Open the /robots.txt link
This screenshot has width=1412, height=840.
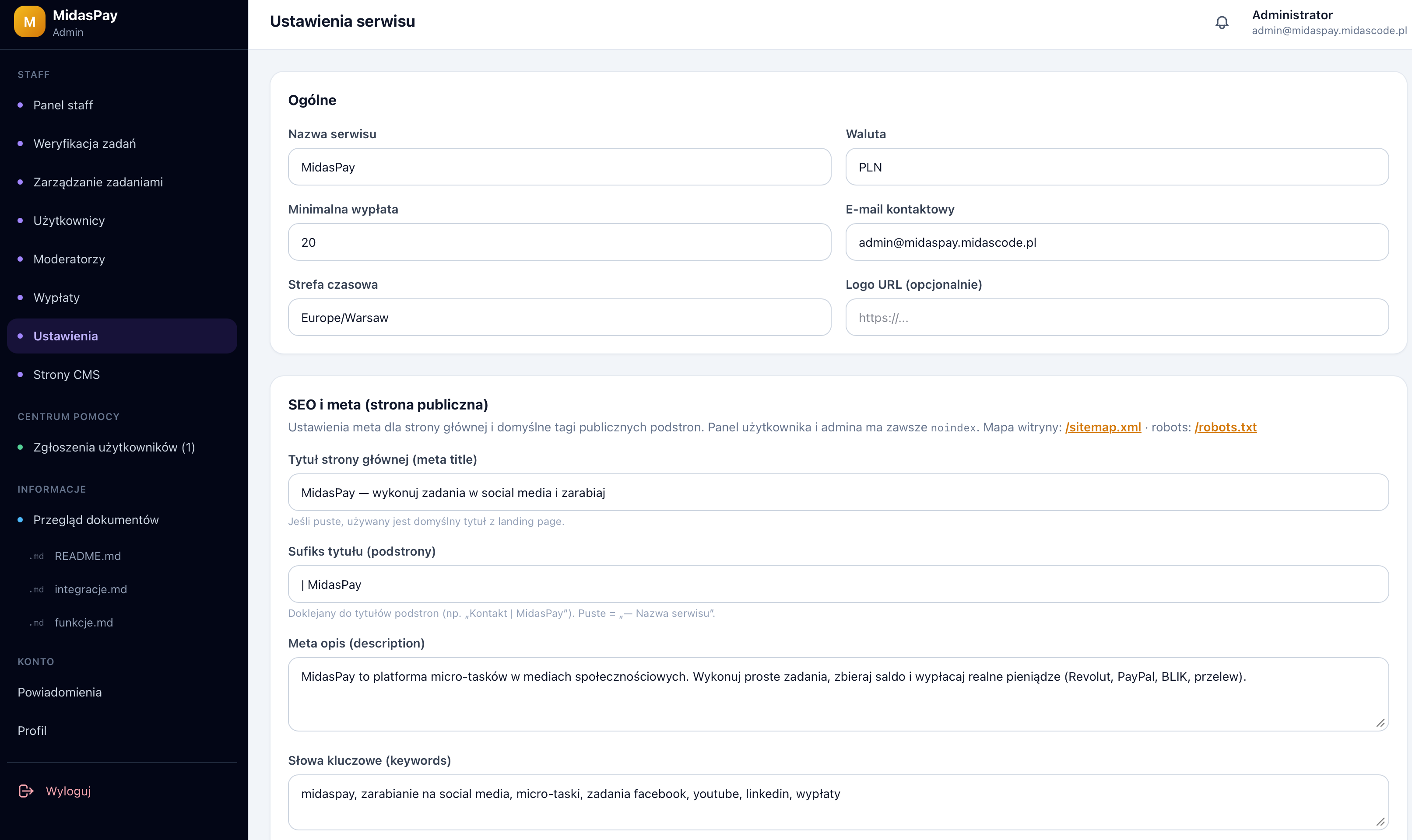pos(1225,427)
